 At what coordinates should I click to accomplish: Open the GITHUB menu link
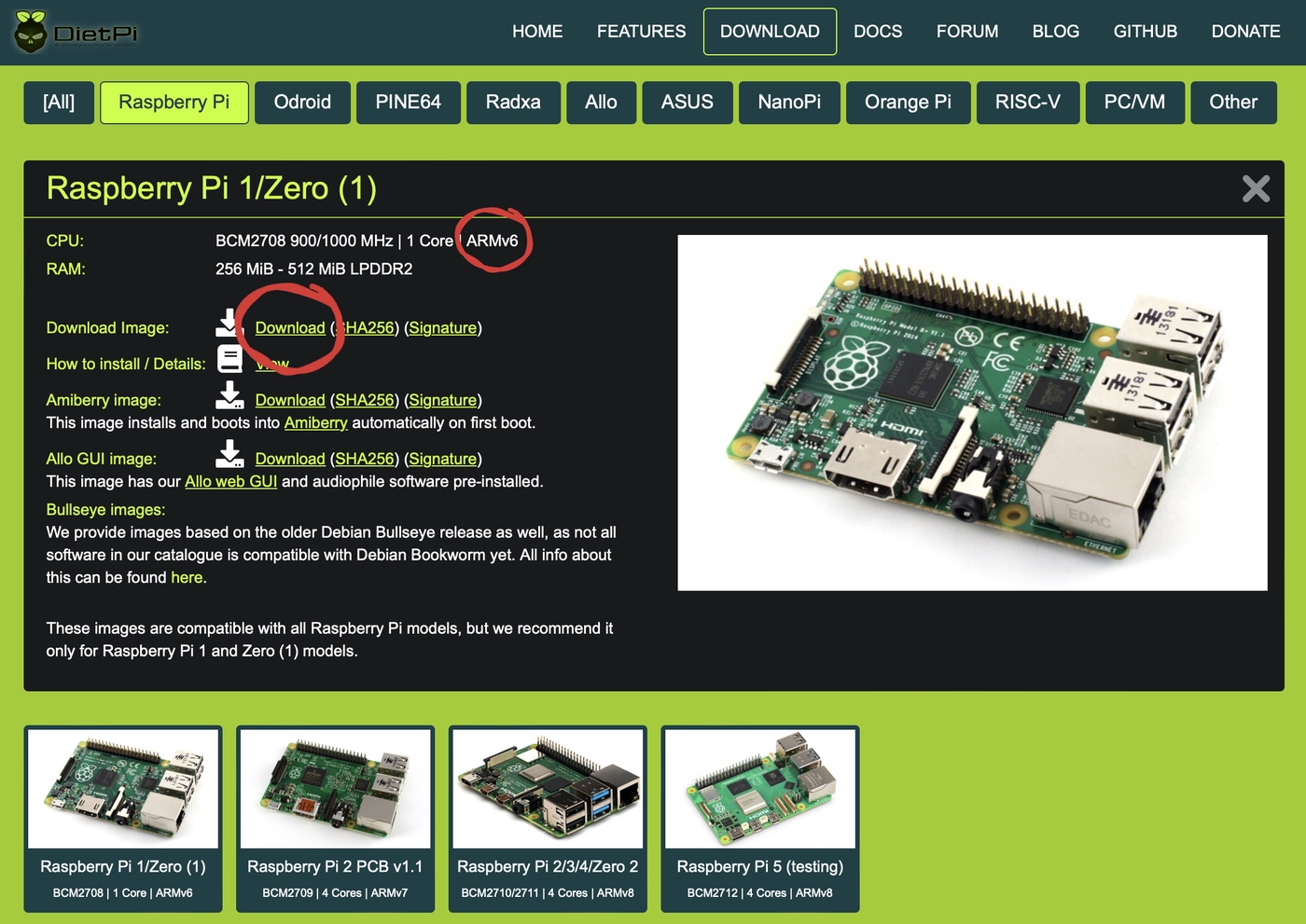click(1145, 32)
